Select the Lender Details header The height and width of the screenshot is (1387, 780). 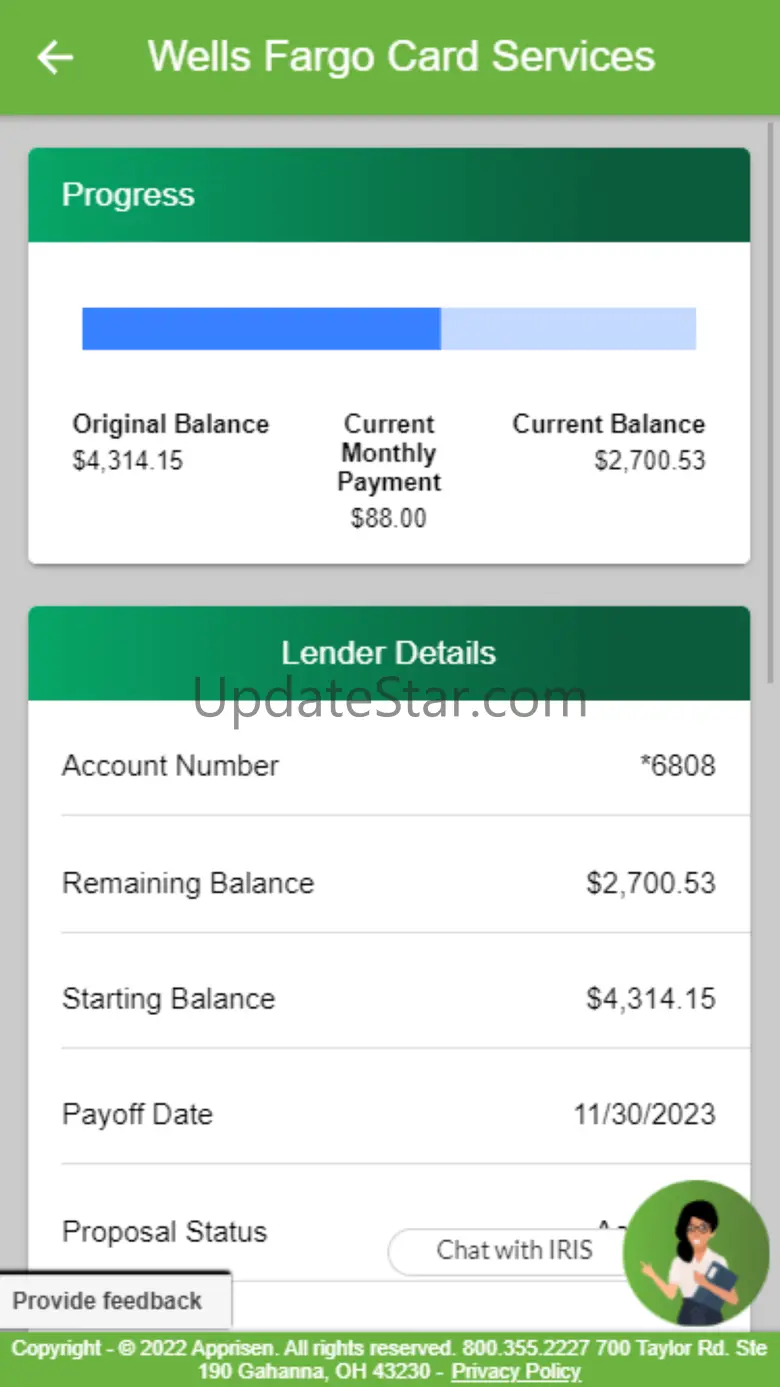pos(389,653)
